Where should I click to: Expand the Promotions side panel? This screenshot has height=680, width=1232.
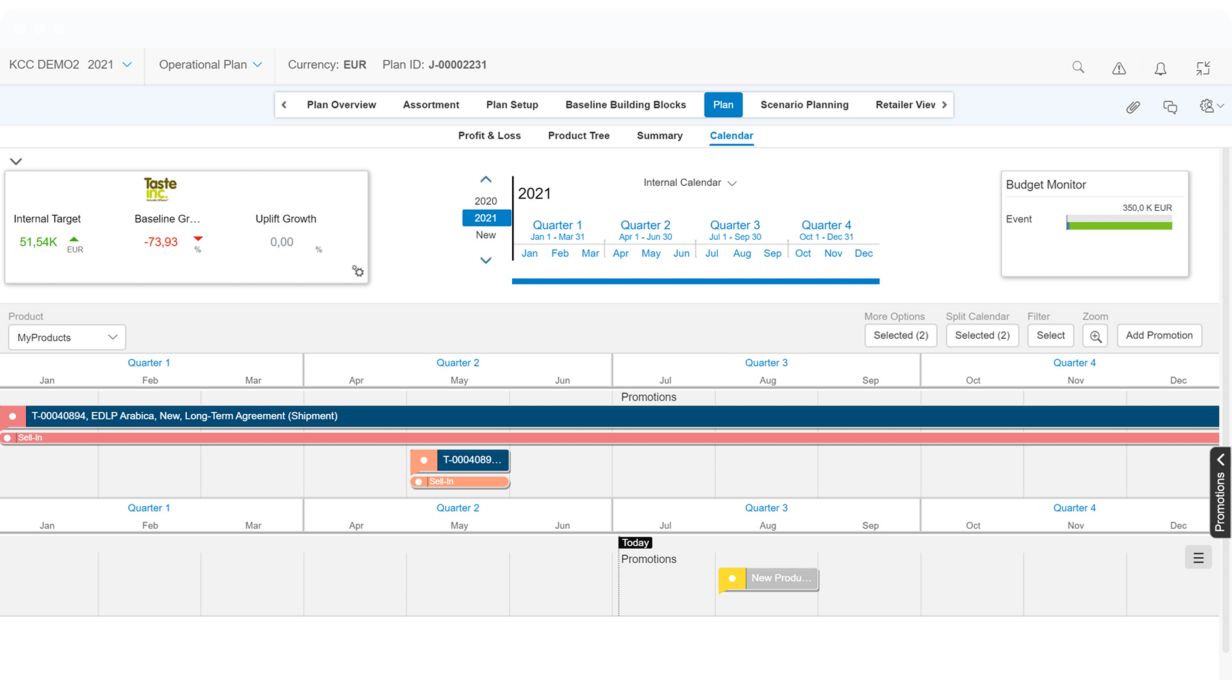[x=1220, y=492]
